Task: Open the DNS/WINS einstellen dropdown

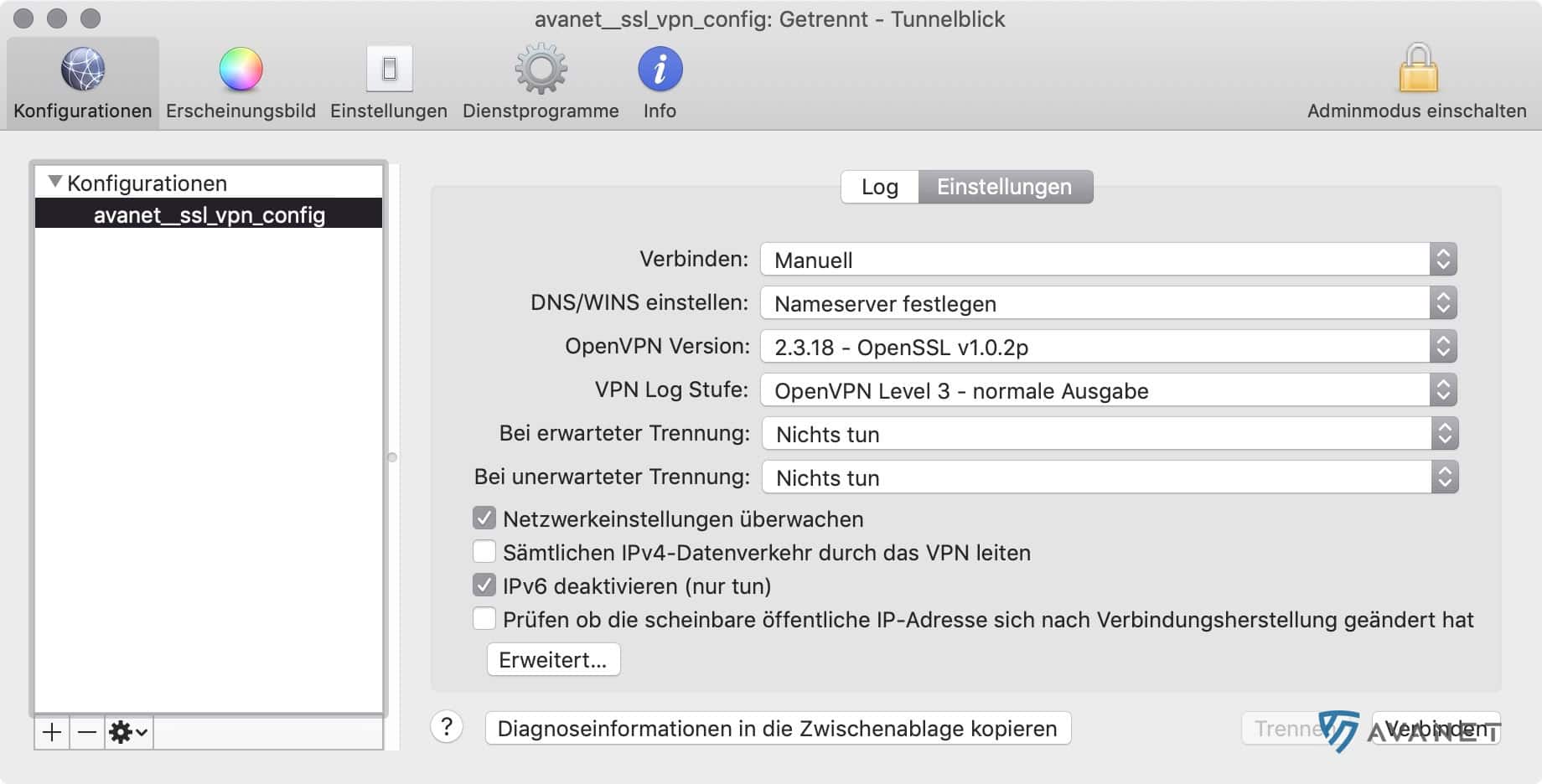Action: tap(1109, 303)
